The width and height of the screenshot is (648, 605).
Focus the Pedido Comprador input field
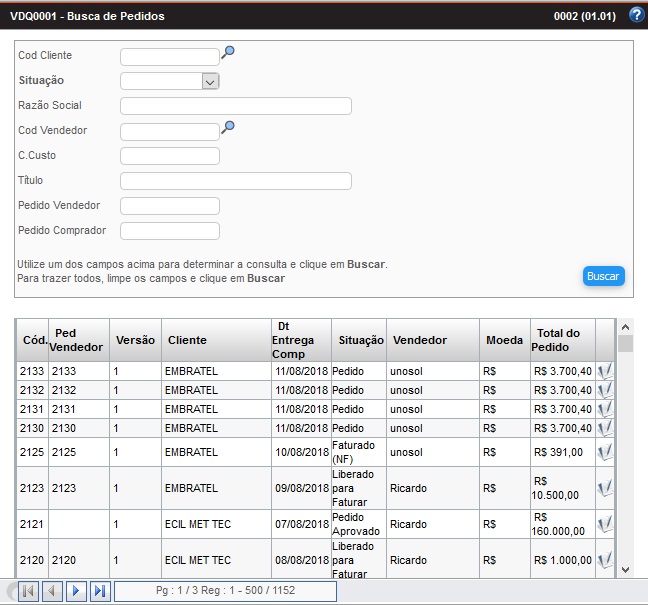click(170, 231)
